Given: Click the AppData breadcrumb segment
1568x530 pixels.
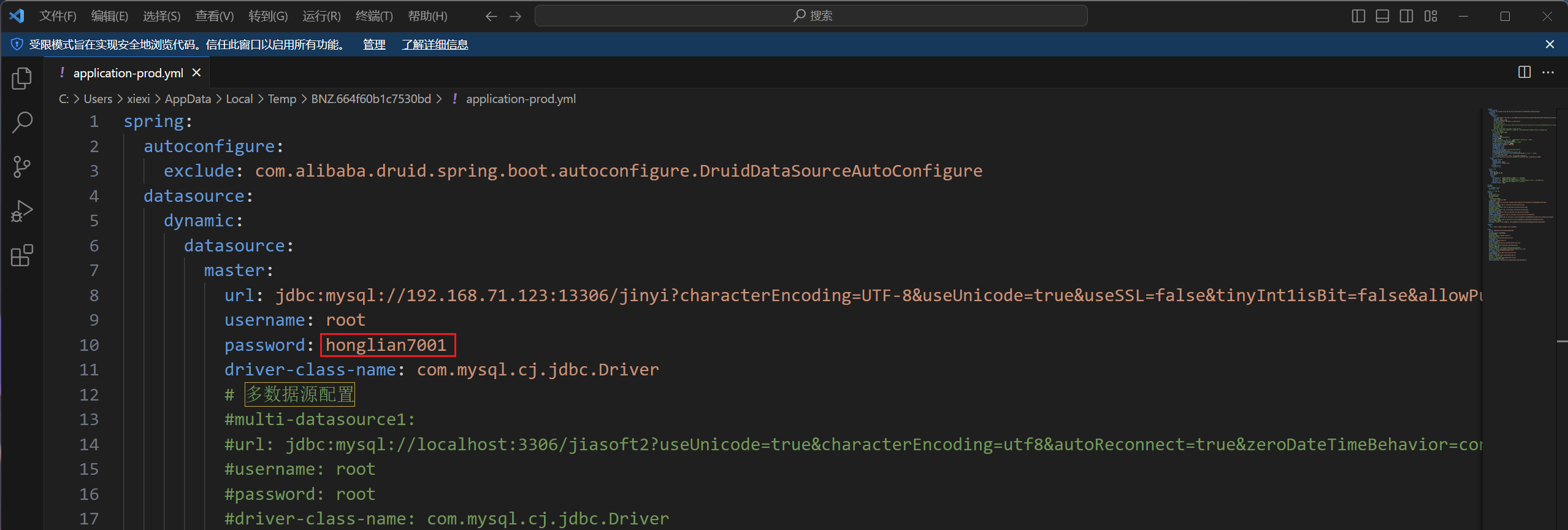Looking at the screenshot, I should (188, 99).
